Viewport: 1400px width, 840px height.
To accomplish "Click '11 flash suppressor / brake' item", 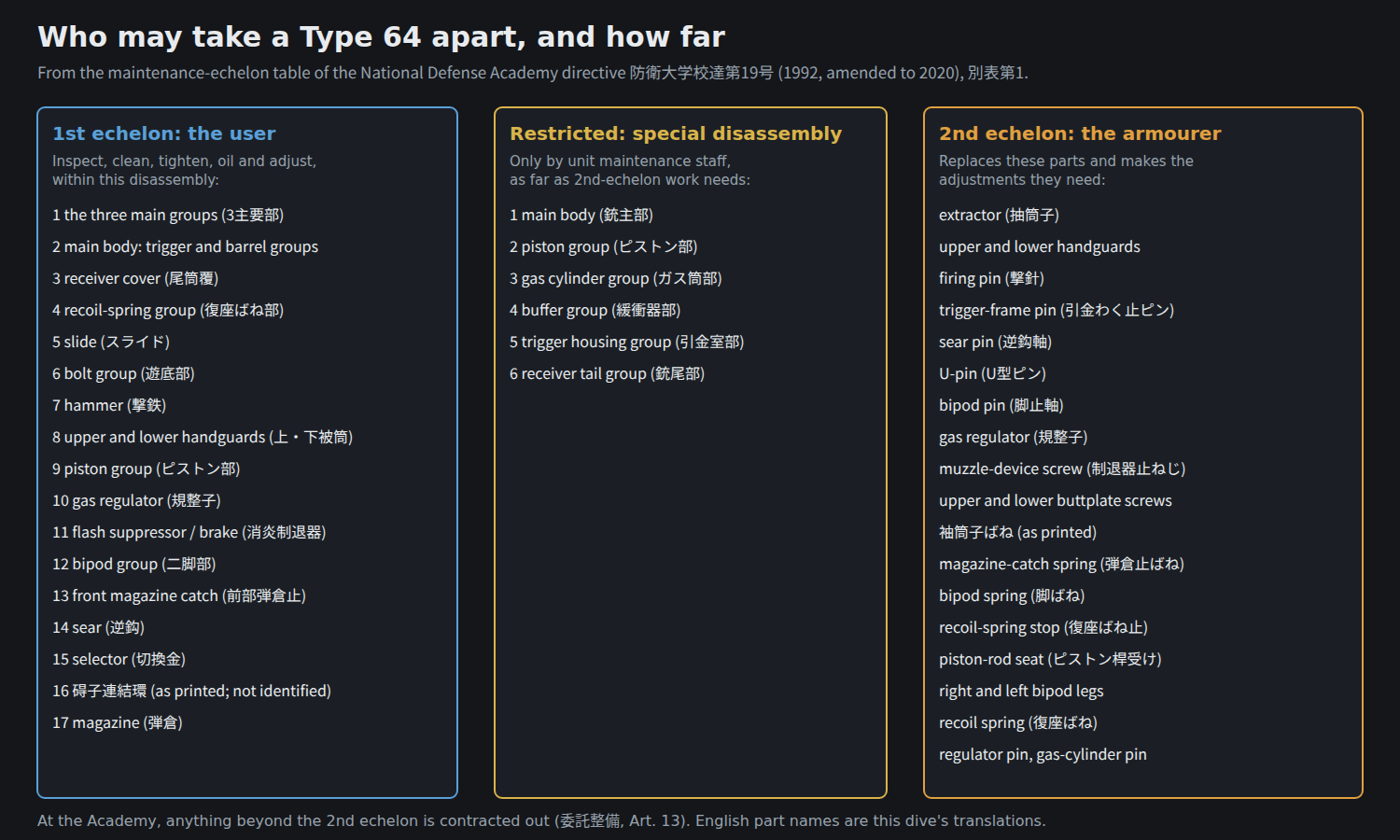I will 189,532.
